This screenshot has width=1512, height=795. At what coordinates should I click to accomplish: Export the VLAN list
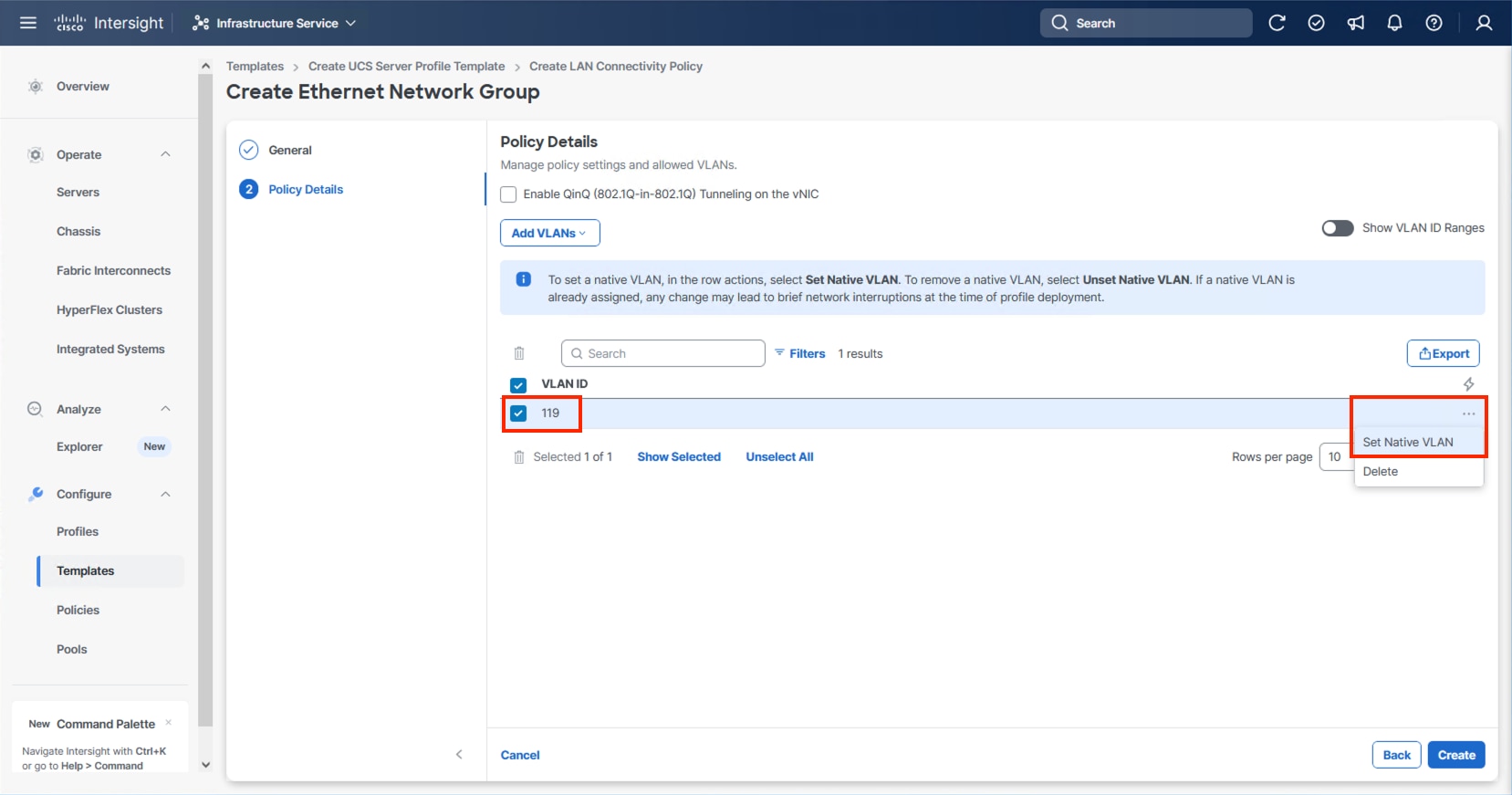tap(1443, 353)
